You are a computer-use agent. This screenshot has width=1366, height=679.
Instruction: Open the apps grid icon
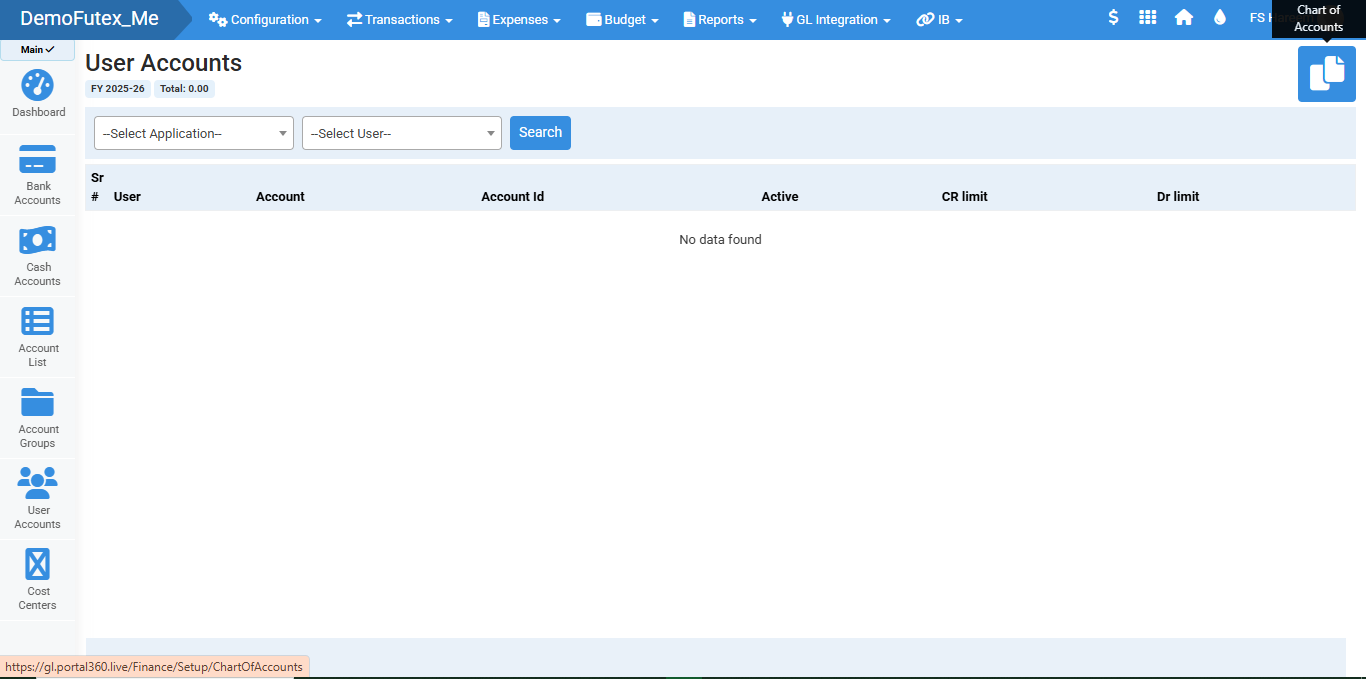(1148, 18)
